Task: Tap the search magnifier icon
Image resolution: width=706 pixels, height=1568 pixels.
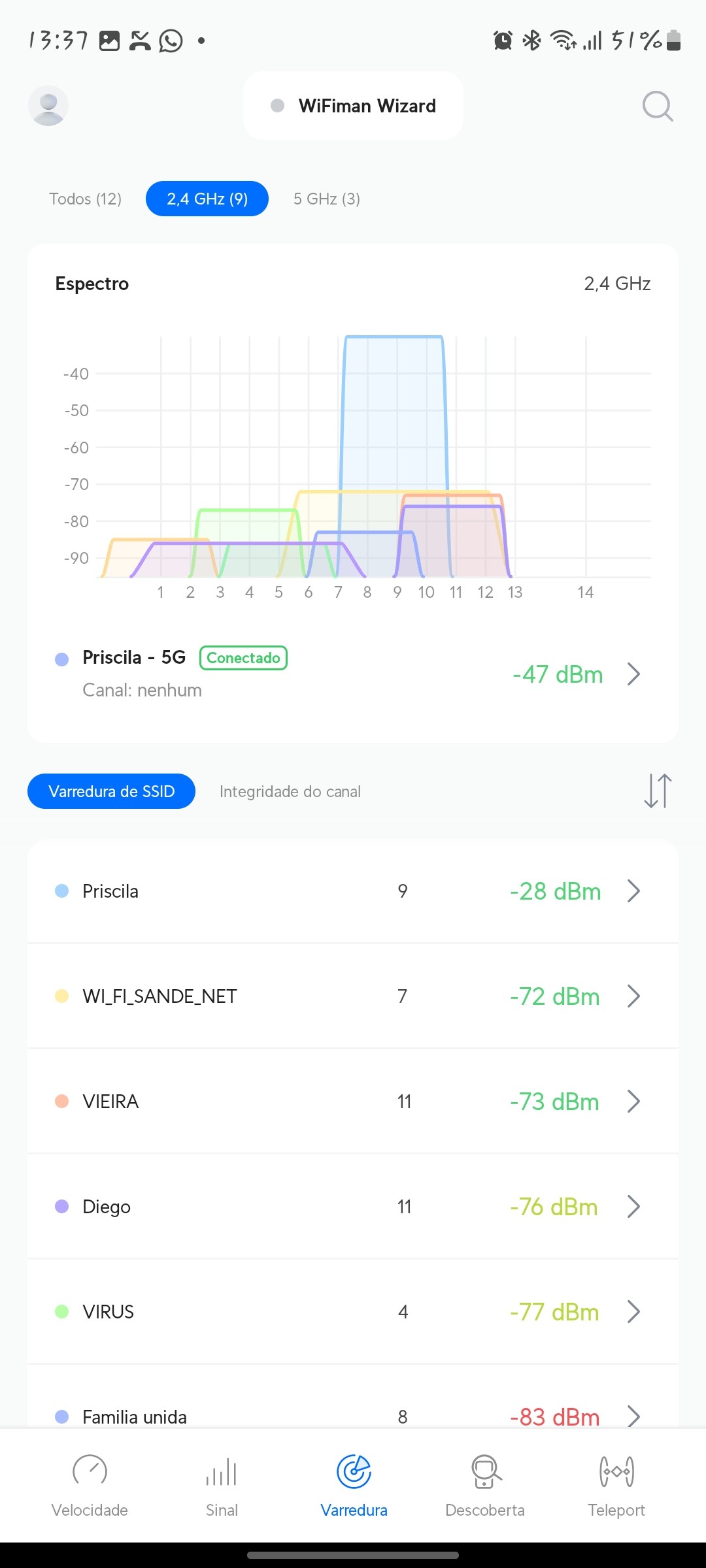Action: click(658, 106)
